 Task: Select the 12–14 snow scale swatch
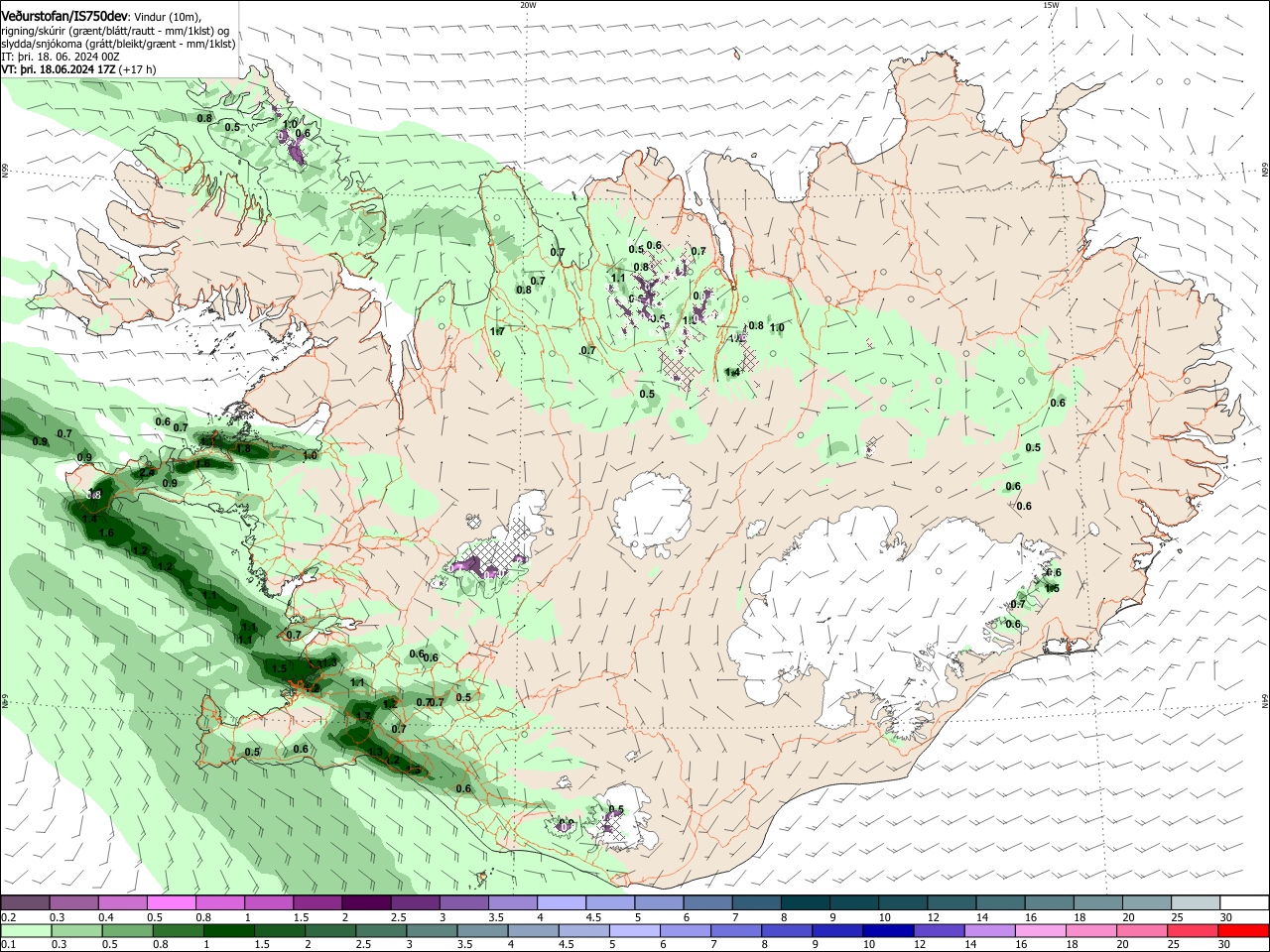tap(952, 902)
